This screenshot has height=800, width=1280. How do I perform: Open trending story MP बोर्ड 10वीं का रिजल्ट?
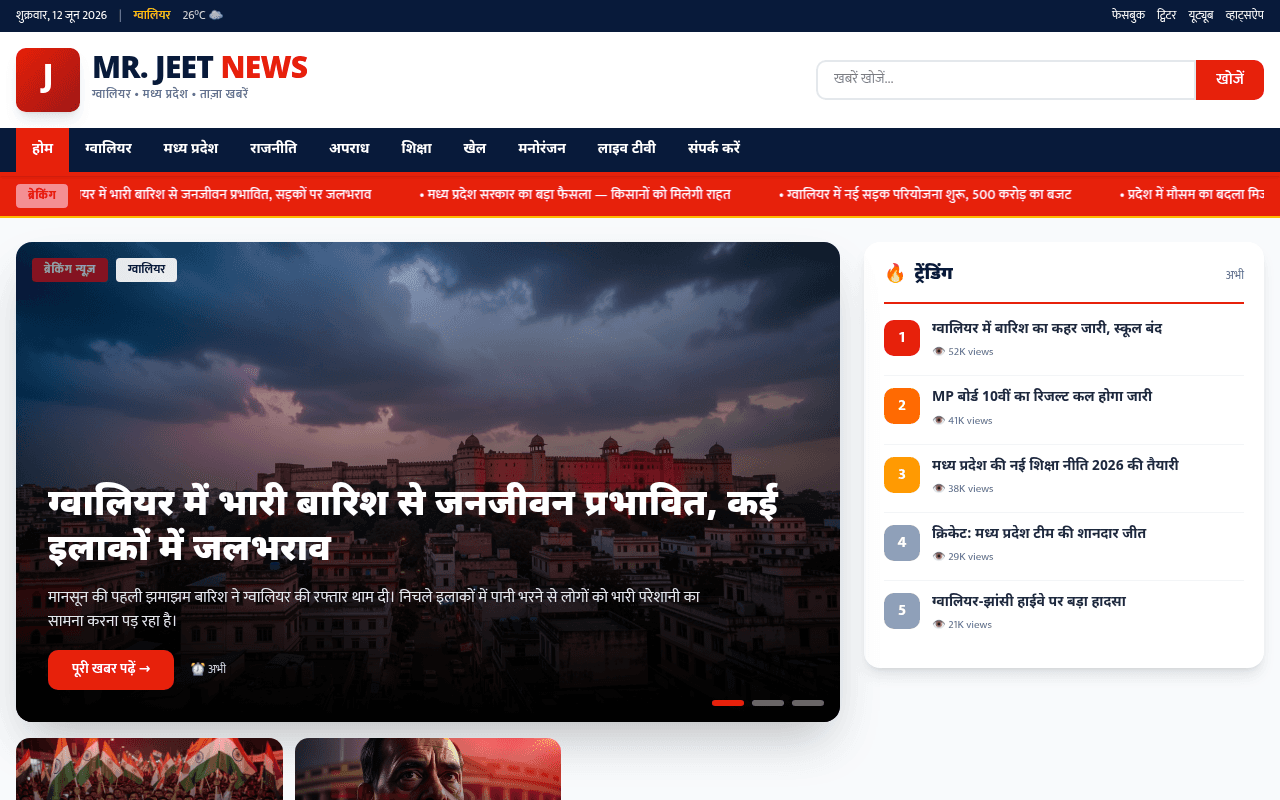(x=1042, y=396)
